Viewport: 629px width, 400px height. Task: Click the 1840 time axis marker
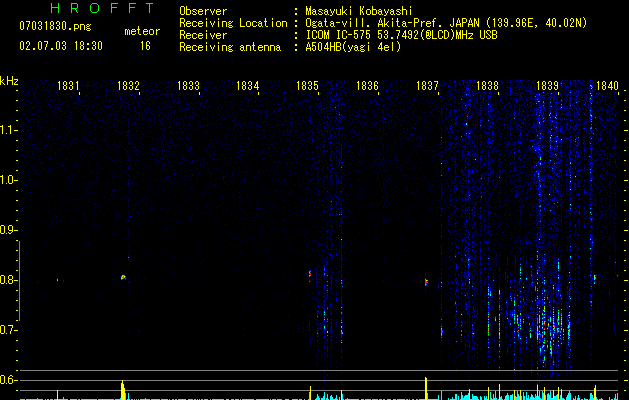click(607, 86)
